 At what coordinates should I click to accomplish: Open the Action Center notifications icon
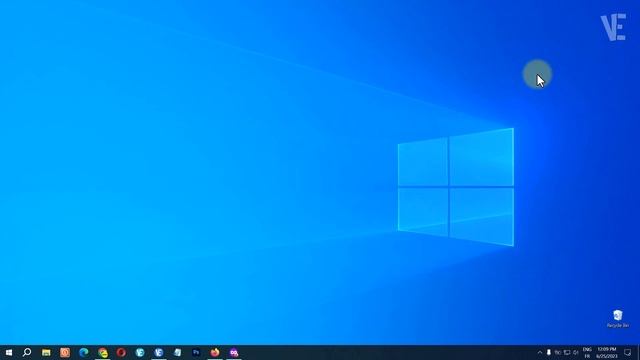(627, 352)
